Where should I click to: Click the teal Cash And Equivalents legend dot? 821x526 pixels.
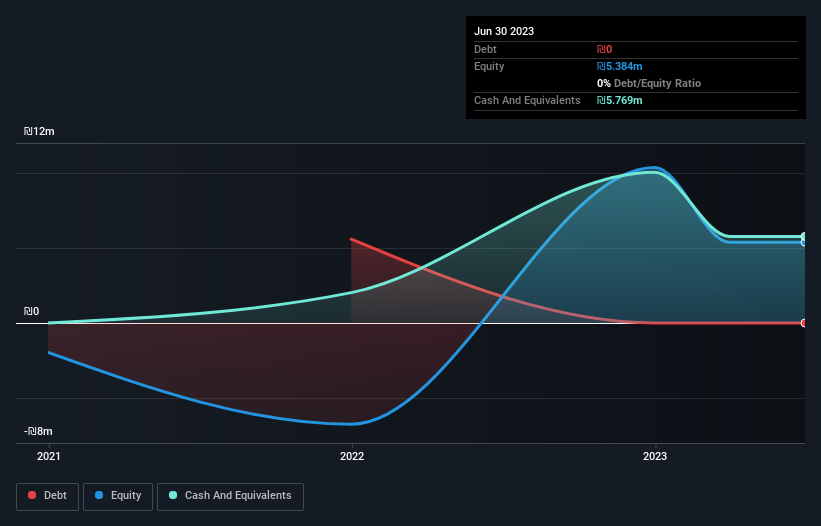pyautogui.click(x=173, y=495)
